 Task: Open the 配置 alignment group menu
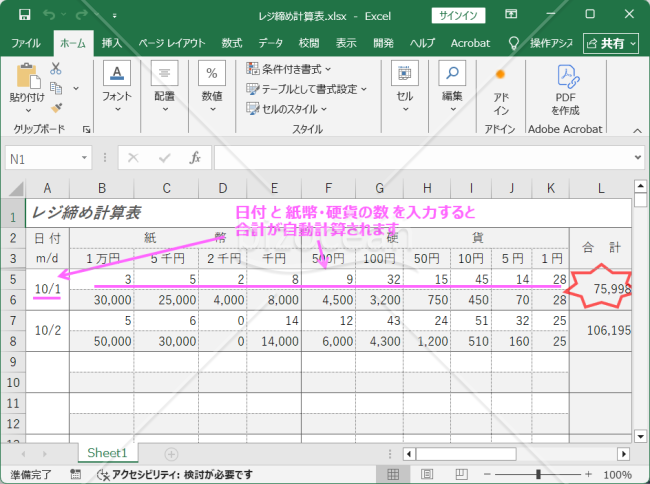(165, 87)
